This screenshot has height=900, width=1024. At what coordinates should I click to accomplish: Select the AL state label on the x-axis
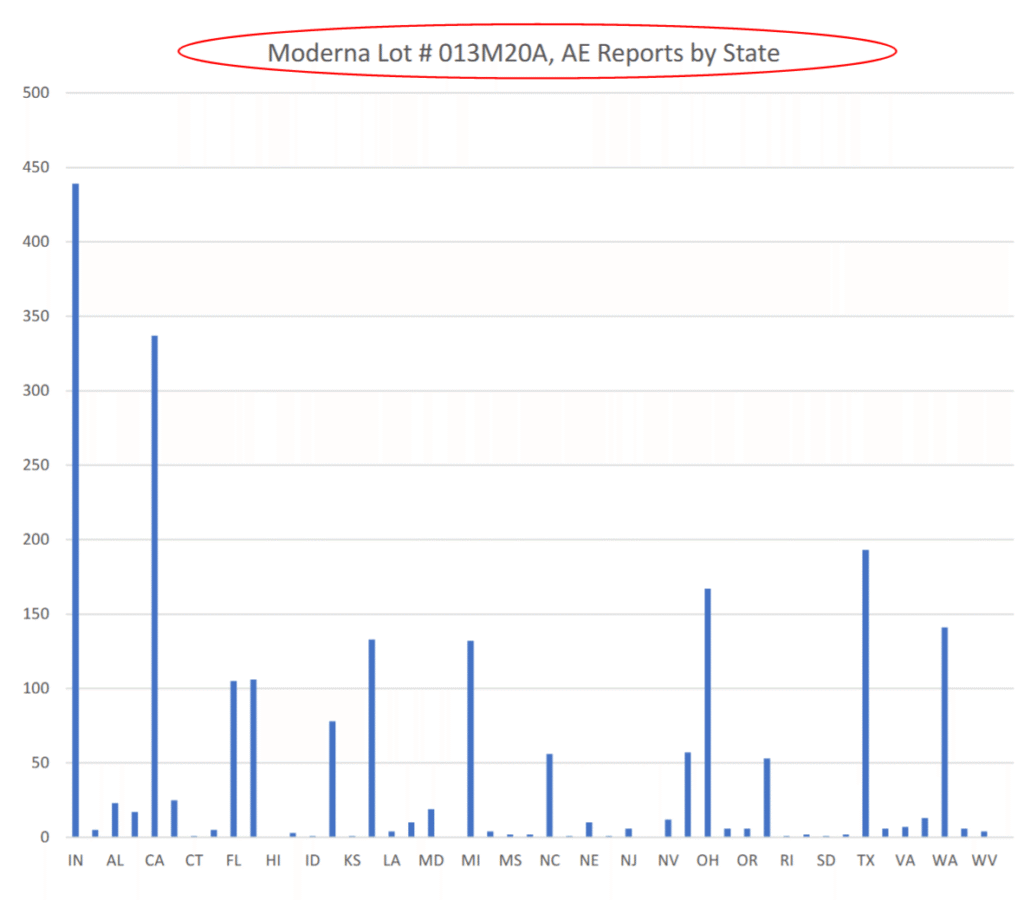pyautogui.click(x=115, y=861)
